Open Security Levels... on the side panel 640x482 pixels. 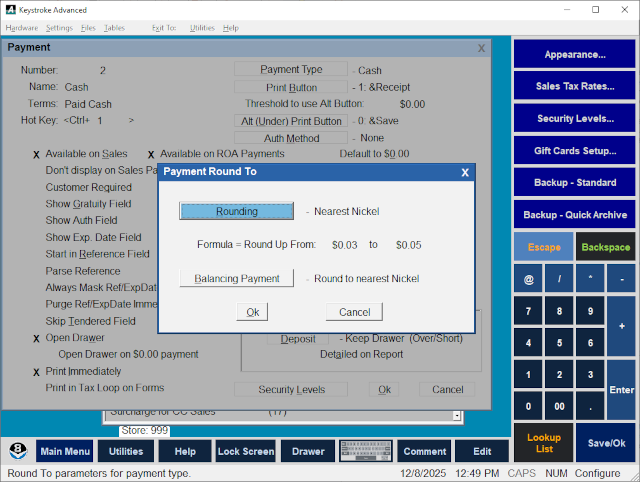(x=574, y=118)
